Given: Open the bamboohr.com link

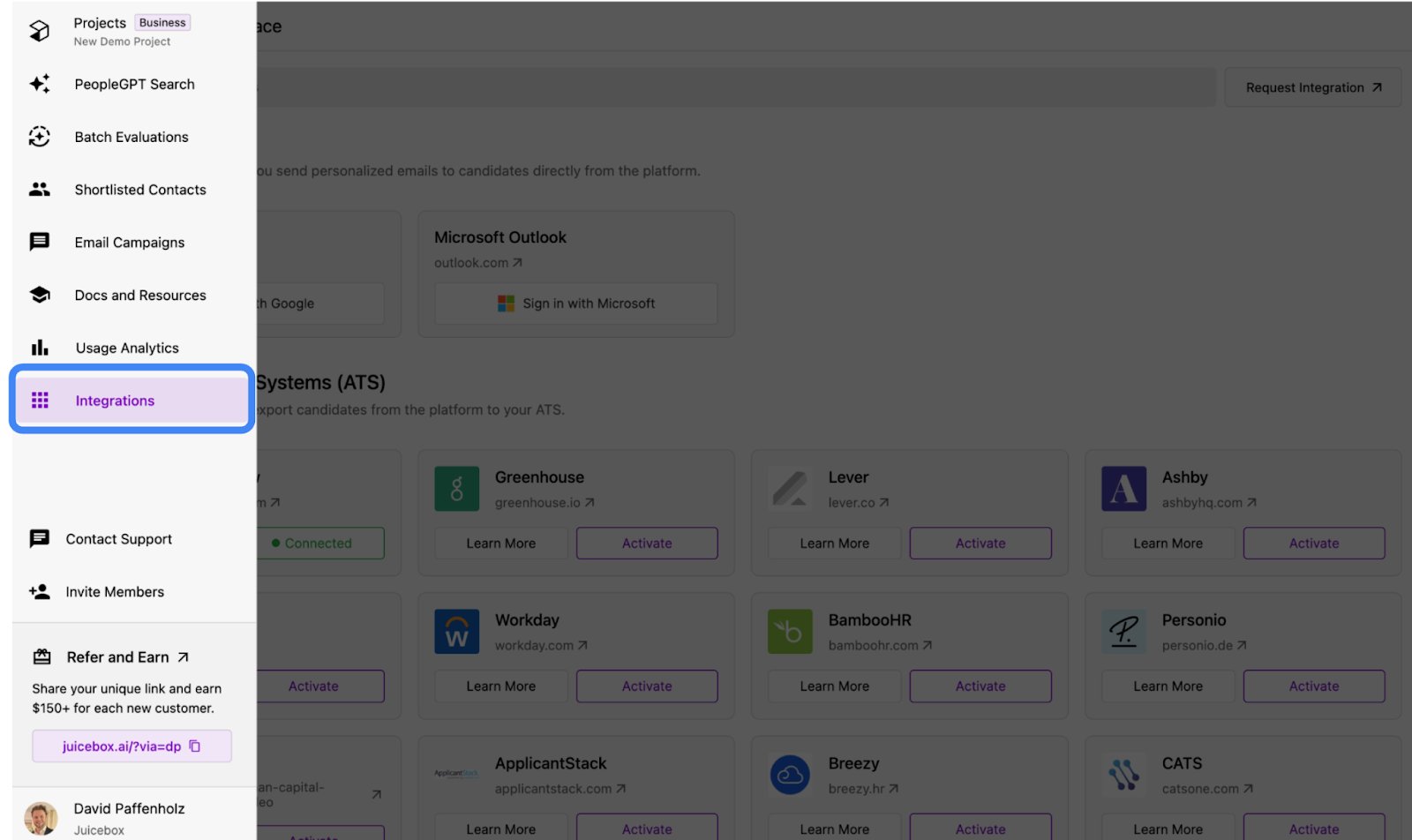Looking at the screenshot, I should (x=880, y=646).
